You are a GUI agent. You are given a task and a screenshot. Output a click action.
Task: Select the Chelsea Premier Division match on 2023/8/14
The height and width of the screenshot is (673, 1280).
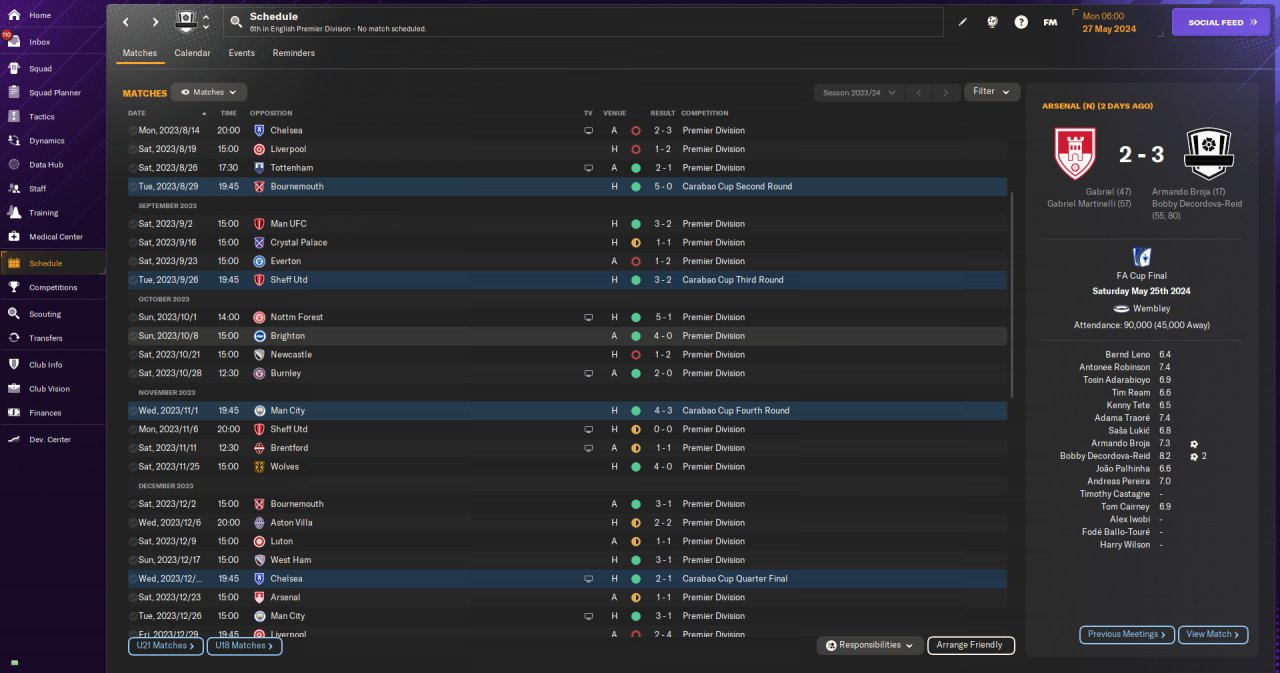[567, 130]
